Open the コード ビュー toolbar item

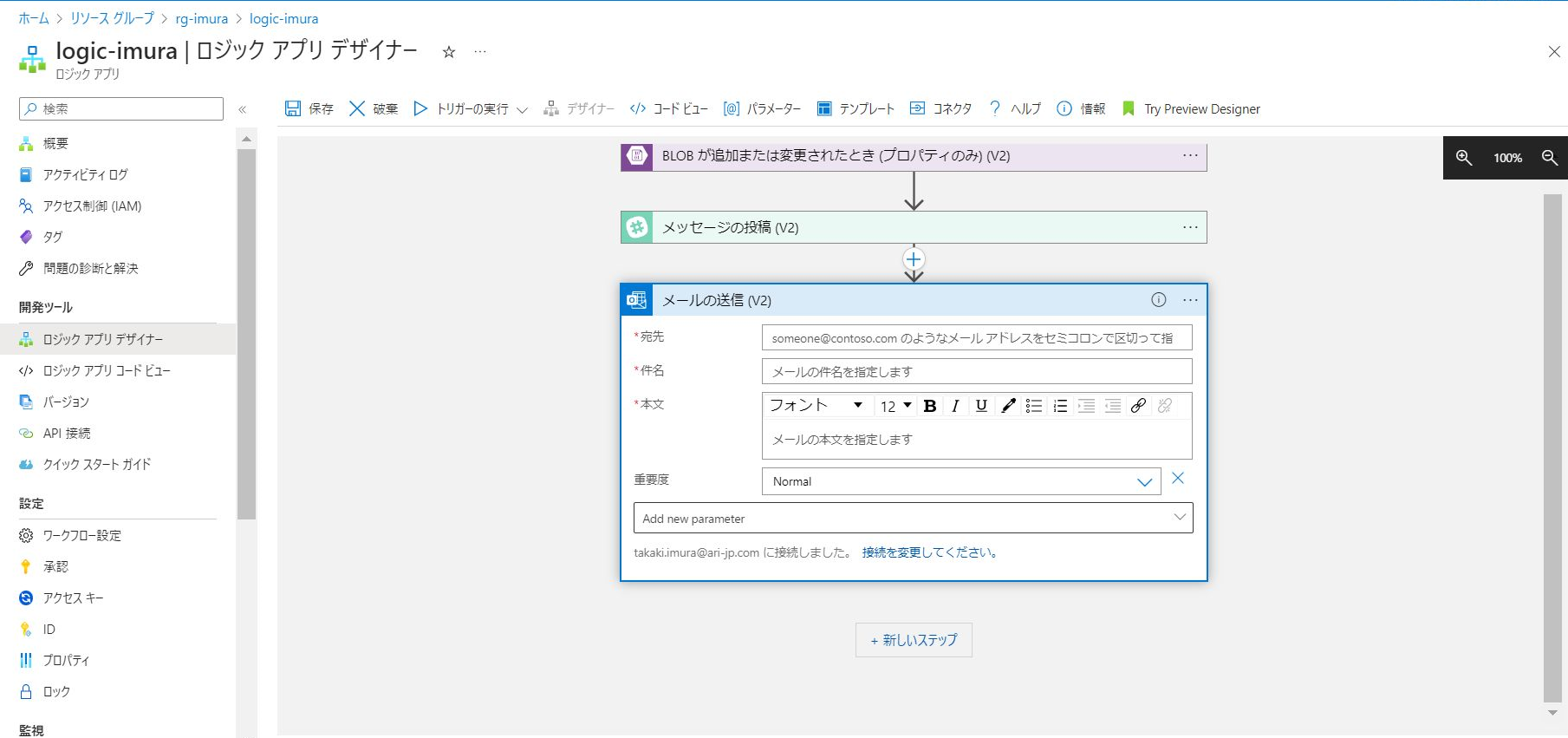pos(669,108)
